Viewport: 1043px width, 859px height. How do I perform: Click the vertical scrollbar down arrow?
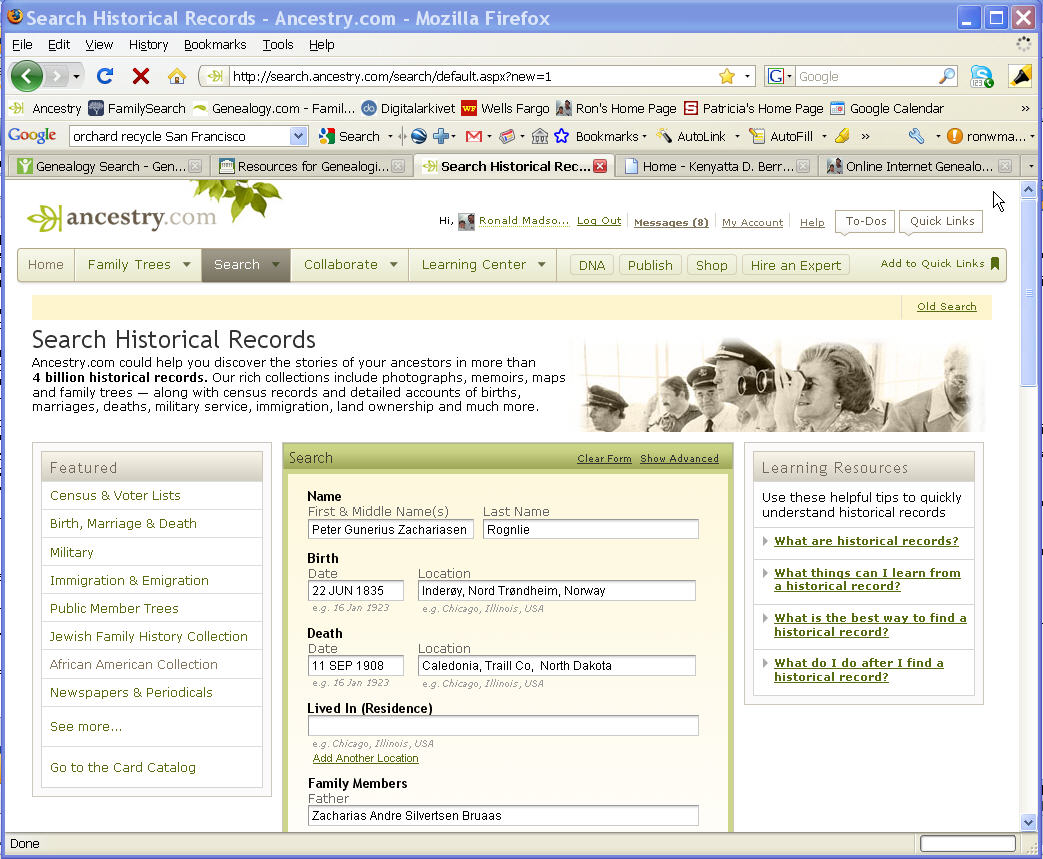(x=1028, y=822)
